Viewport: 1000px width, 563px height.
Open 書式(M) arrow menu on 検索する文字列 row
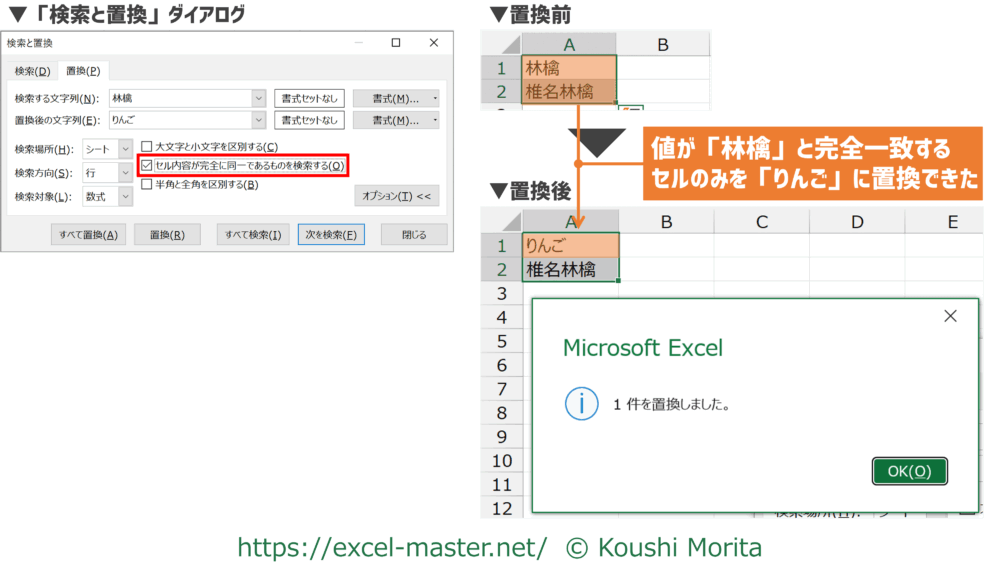[435, 98]
